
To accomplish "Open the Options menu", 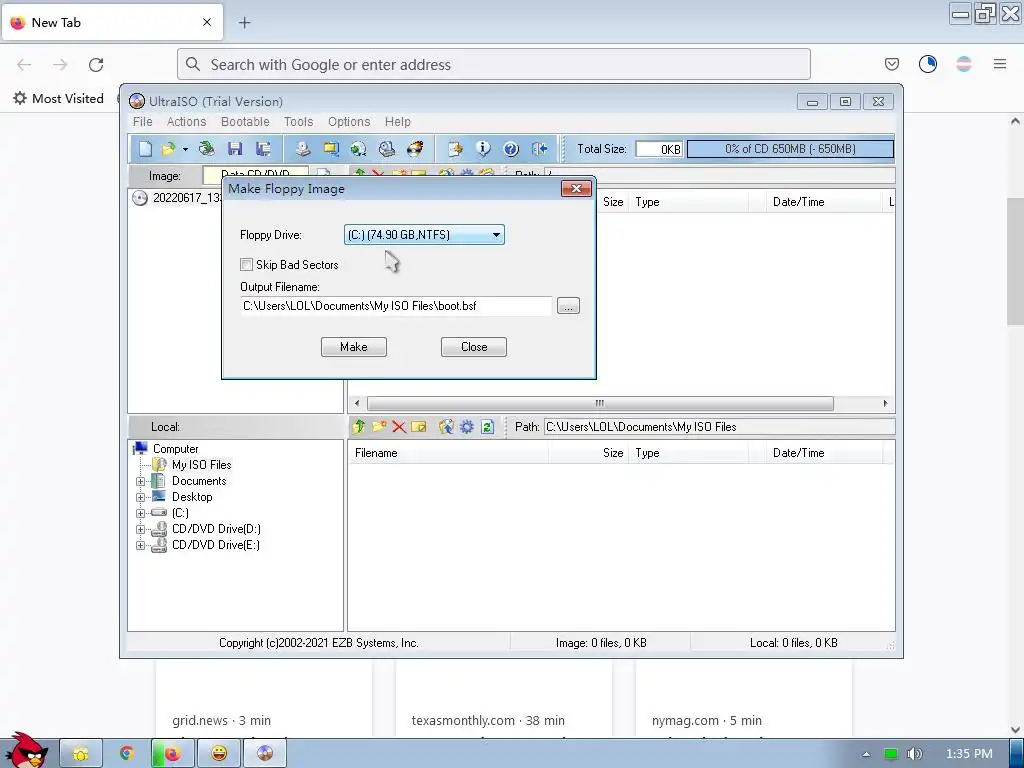I will click(349, 121).
